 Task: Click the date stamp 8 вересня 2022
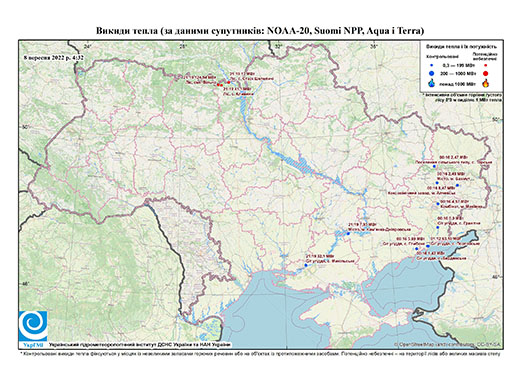tap(54, 57)
